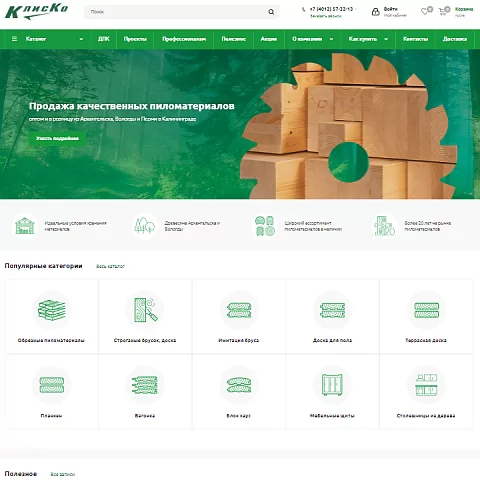Screen dimensions: 480x480
Task: Expand the Как купить dropdown arrow
Action: (x=386, y=39)
